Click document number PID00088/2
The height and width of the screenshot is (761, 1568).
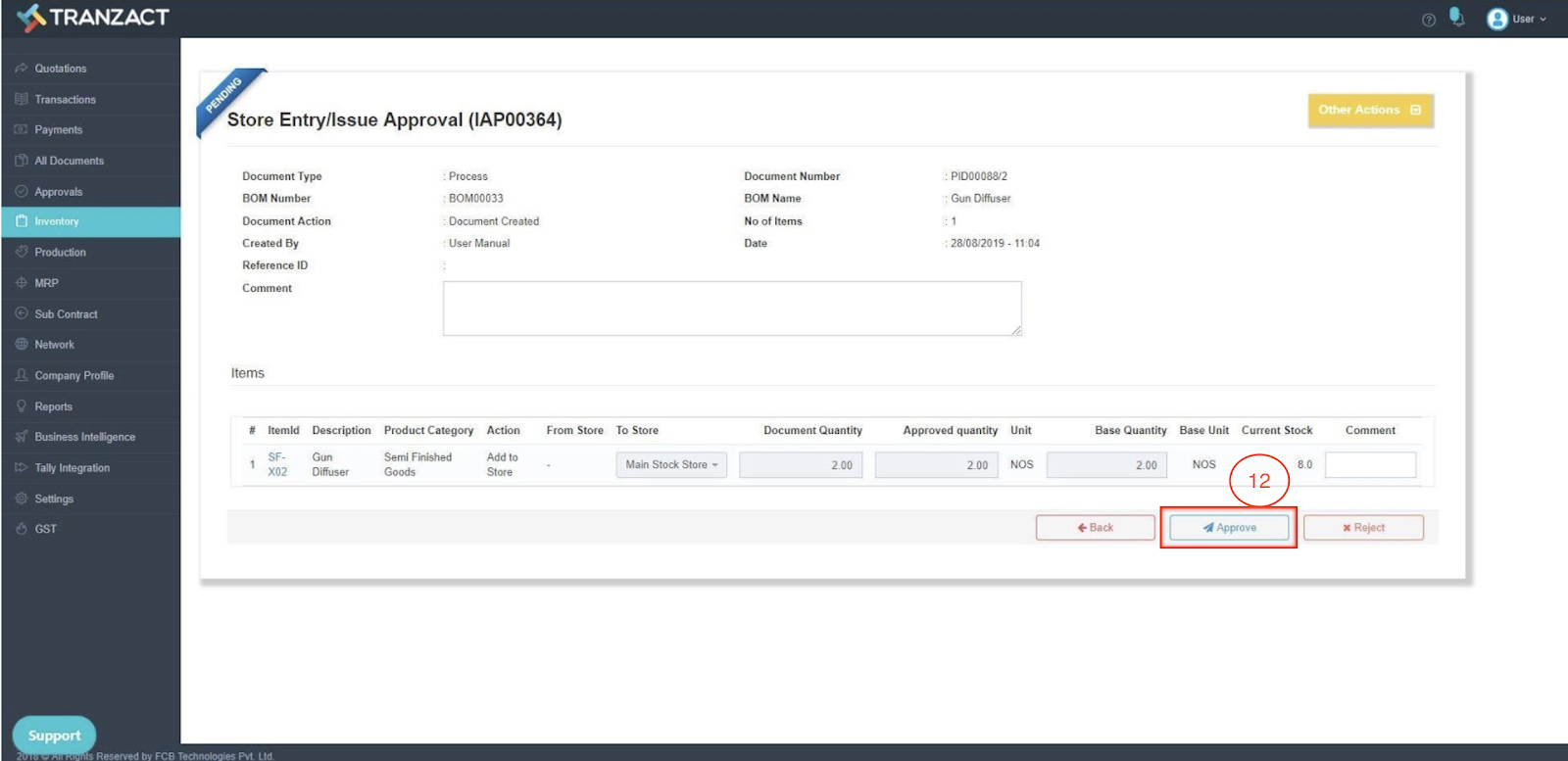[x=979, y=176]
